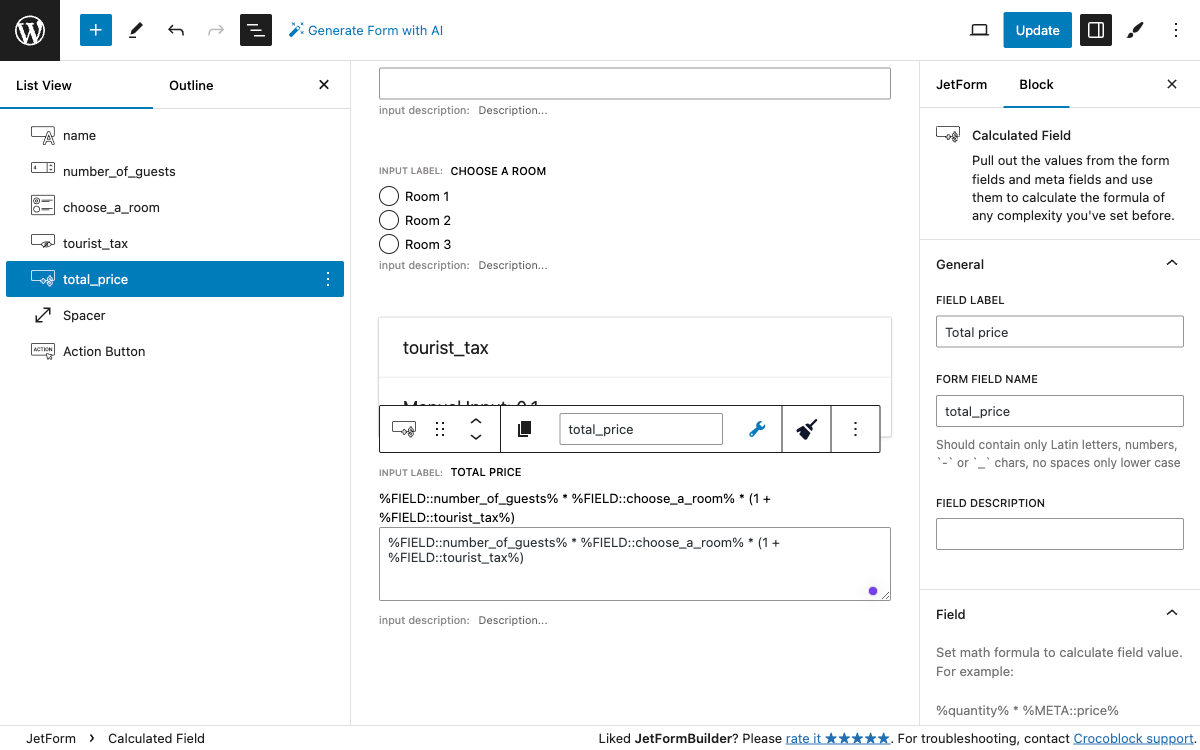This screenshot has height=750, width=1200.
Task: Switch to the Outline tab
Action: click(191, 85)
